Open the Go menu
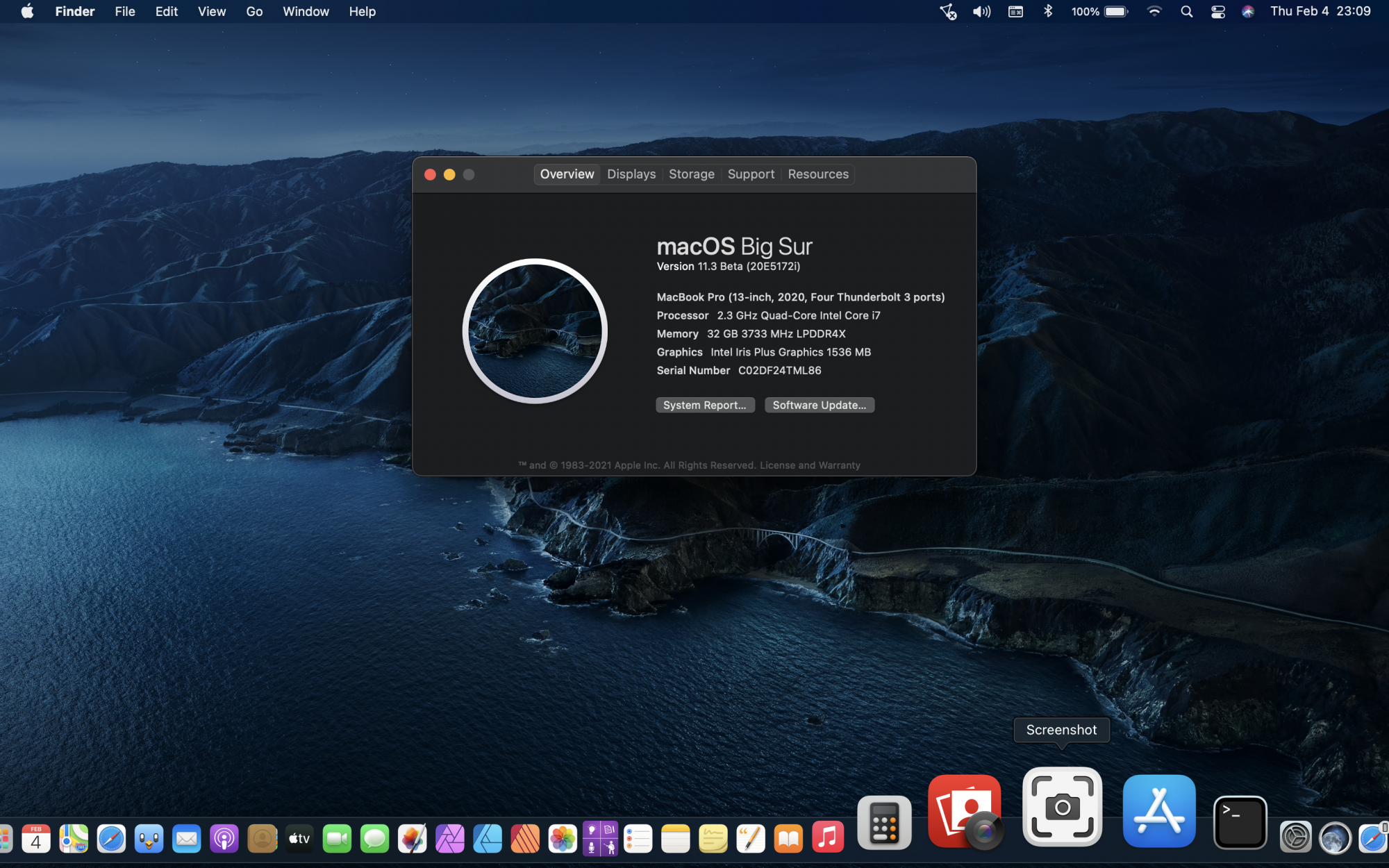Screen dimensions: 1389x868 254,12
